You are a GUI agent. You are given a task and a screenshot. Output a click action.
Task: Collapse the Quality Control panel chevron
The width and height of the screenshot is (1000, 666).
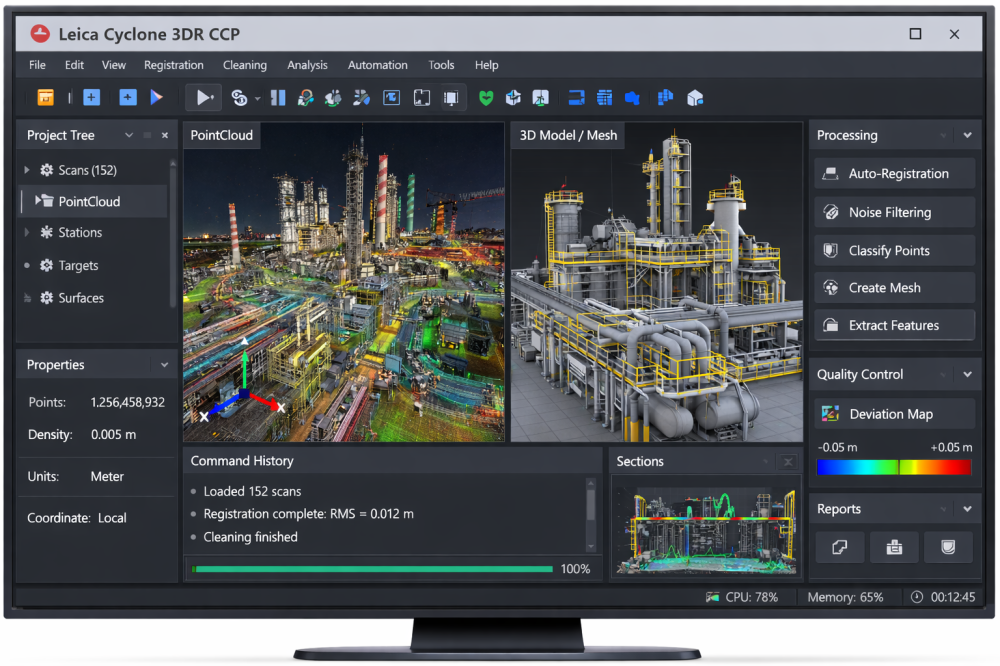[x=967, y=374]
